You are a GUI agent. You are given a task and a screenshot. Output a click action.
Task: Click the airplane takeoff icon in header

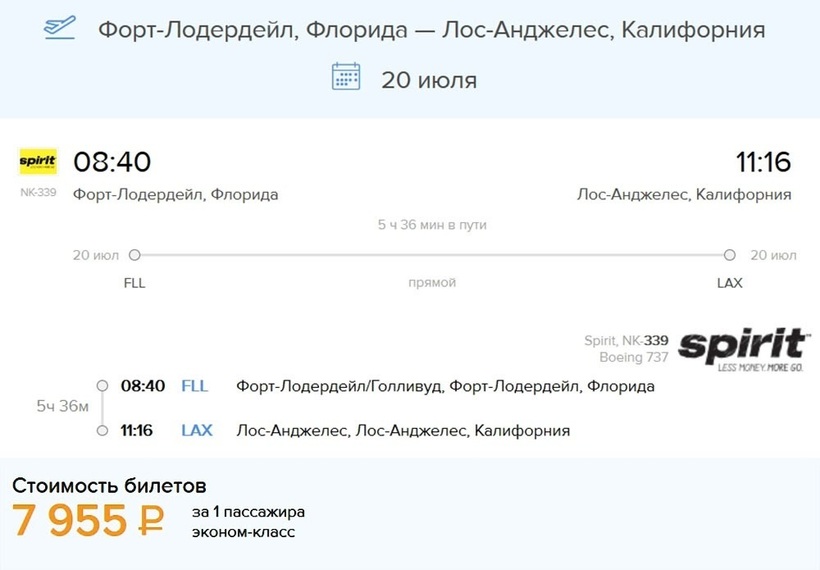pyautogui.click(x=60, y=28)
